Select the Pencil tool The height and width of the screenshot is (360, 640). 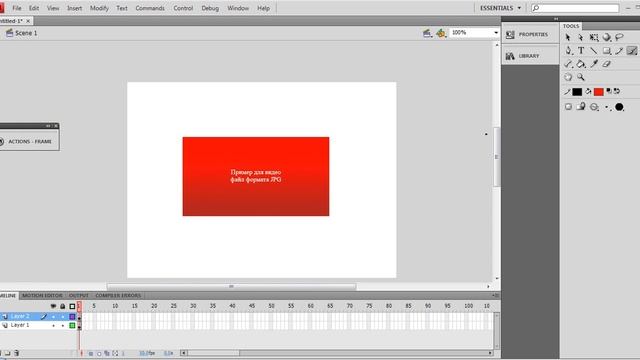pyautogui.click(x=620, y=51)
